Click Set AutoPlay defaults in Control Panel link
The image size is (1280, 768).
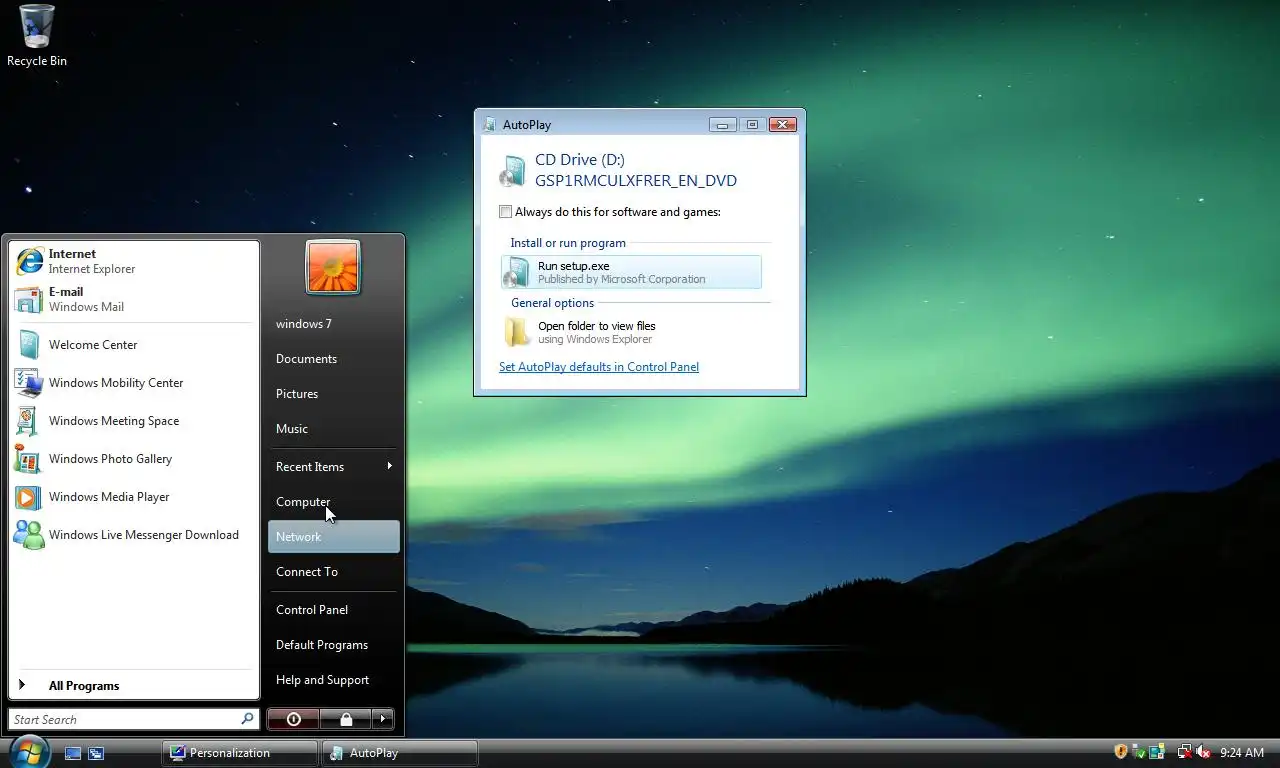pos(599,367)
